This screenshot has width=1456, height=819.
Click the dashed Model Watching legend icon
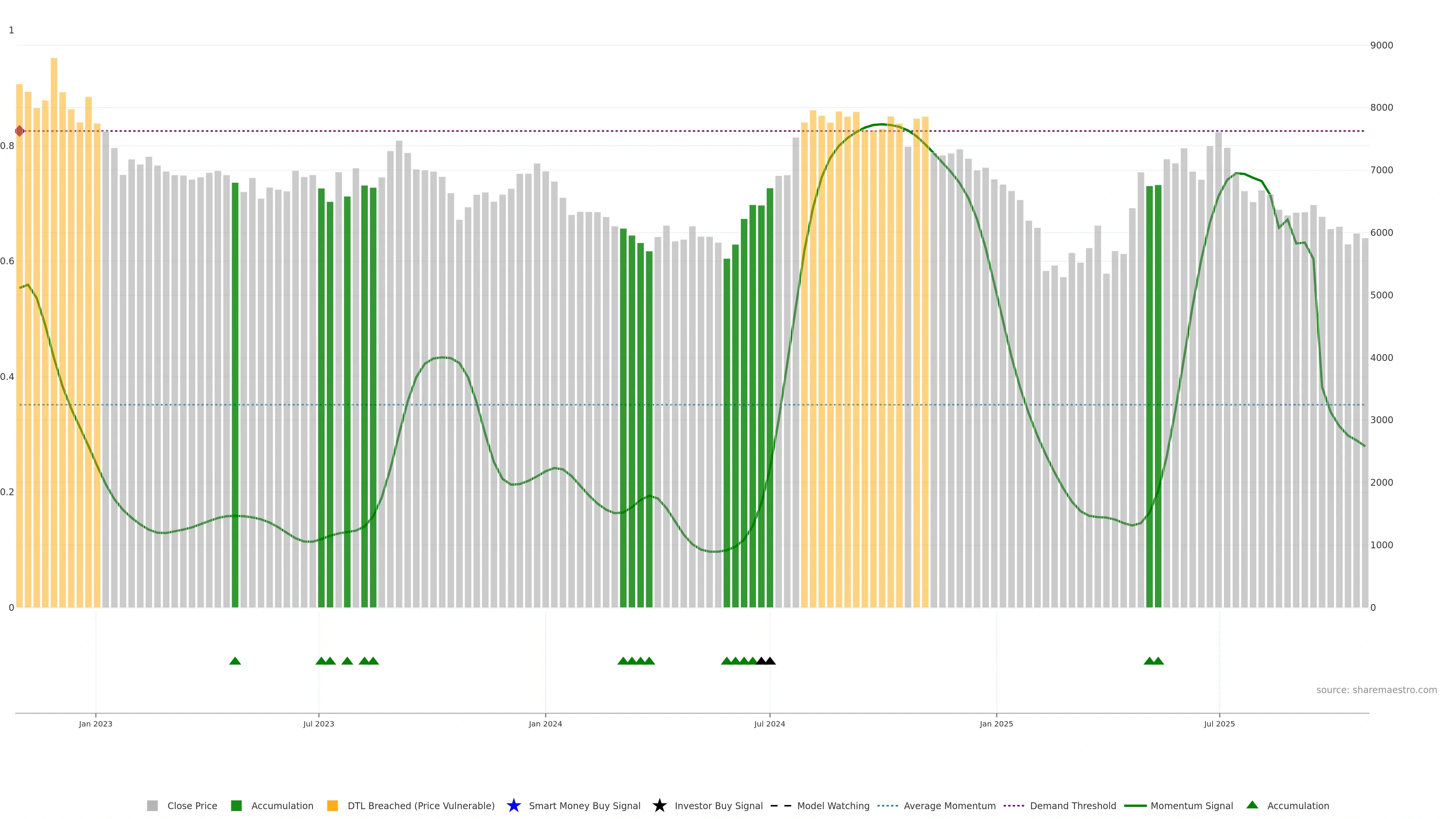pos(781,805)
